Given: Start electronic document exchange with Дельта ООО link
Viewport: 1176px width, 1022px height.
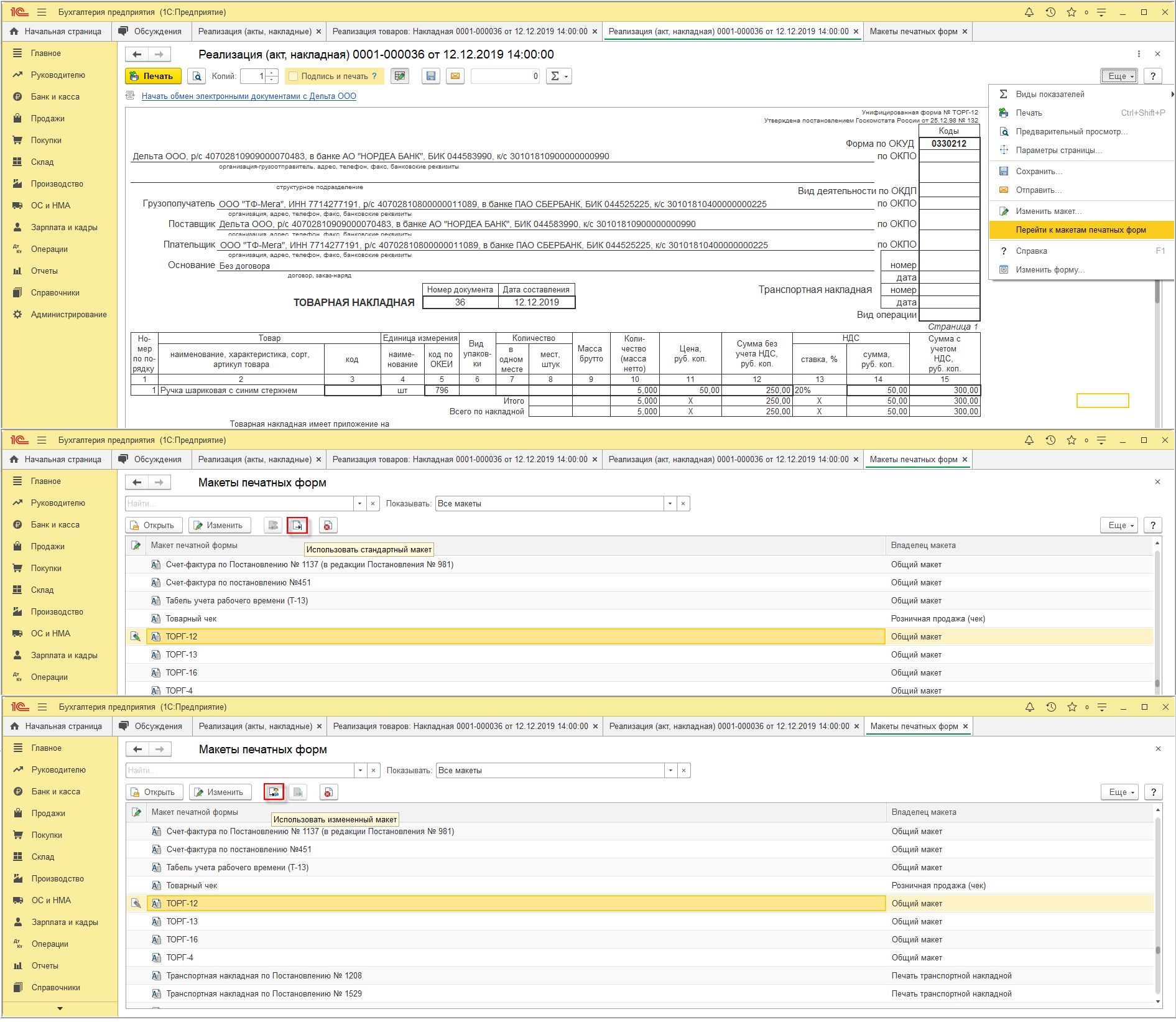Looking at the screenshot, I should pyautogui.click(x=249, y=96).
